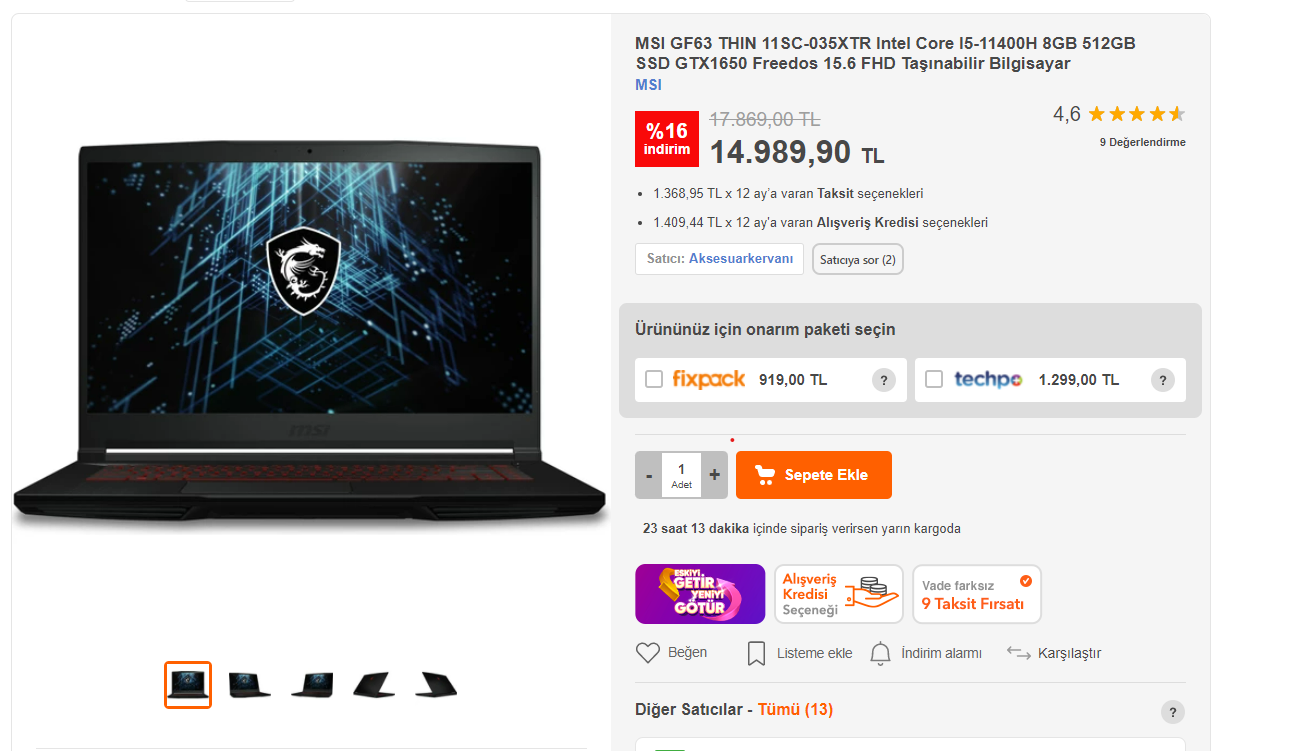Viewport: 1292px width, 751px height.
Task: Add product with Sepete Ekle button
Action: 814,475
